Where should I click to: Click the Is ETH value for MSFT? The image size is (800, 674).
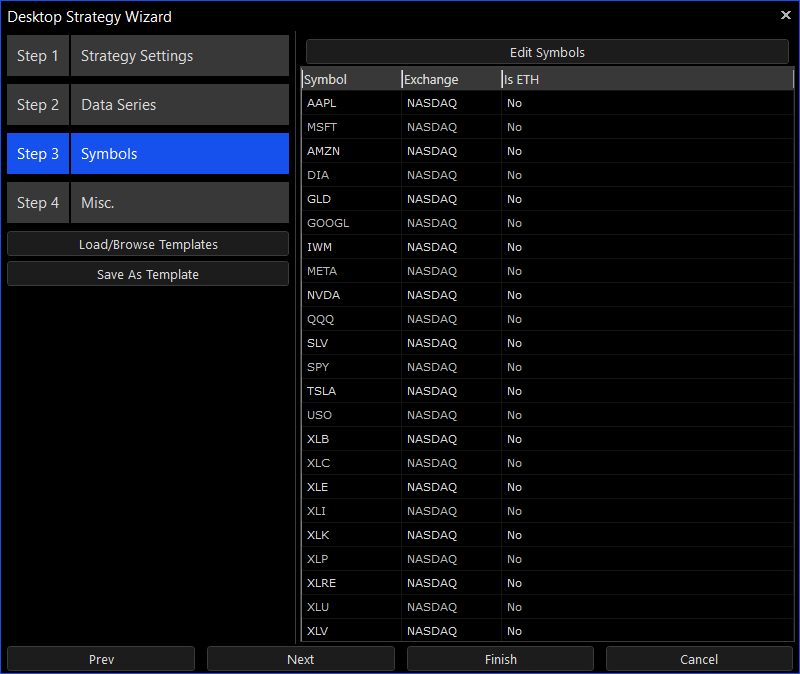click(x=647, y=127)
